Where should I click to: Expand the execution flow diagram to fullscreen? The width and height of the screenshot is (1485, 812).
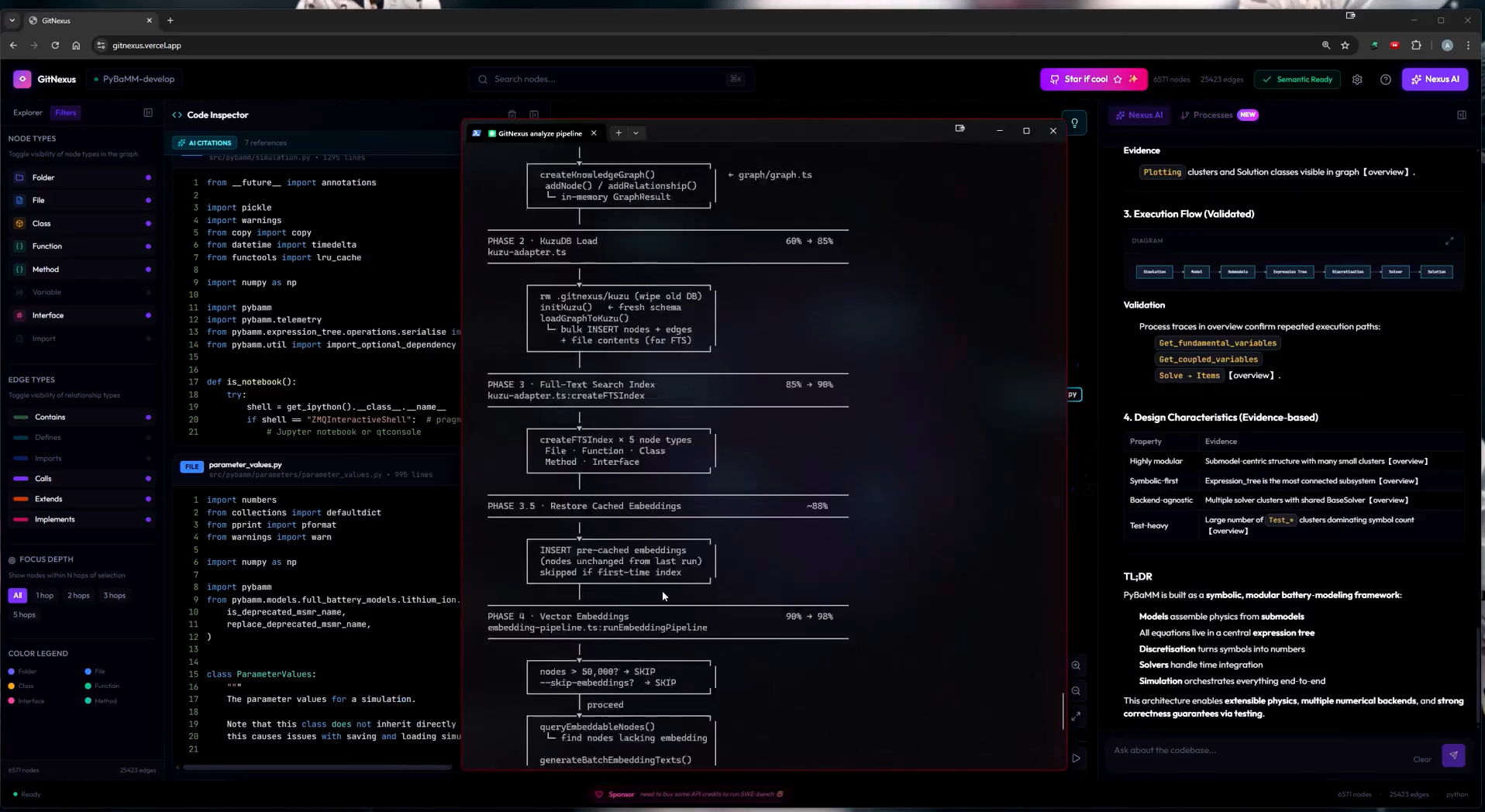coord(1449,241)
